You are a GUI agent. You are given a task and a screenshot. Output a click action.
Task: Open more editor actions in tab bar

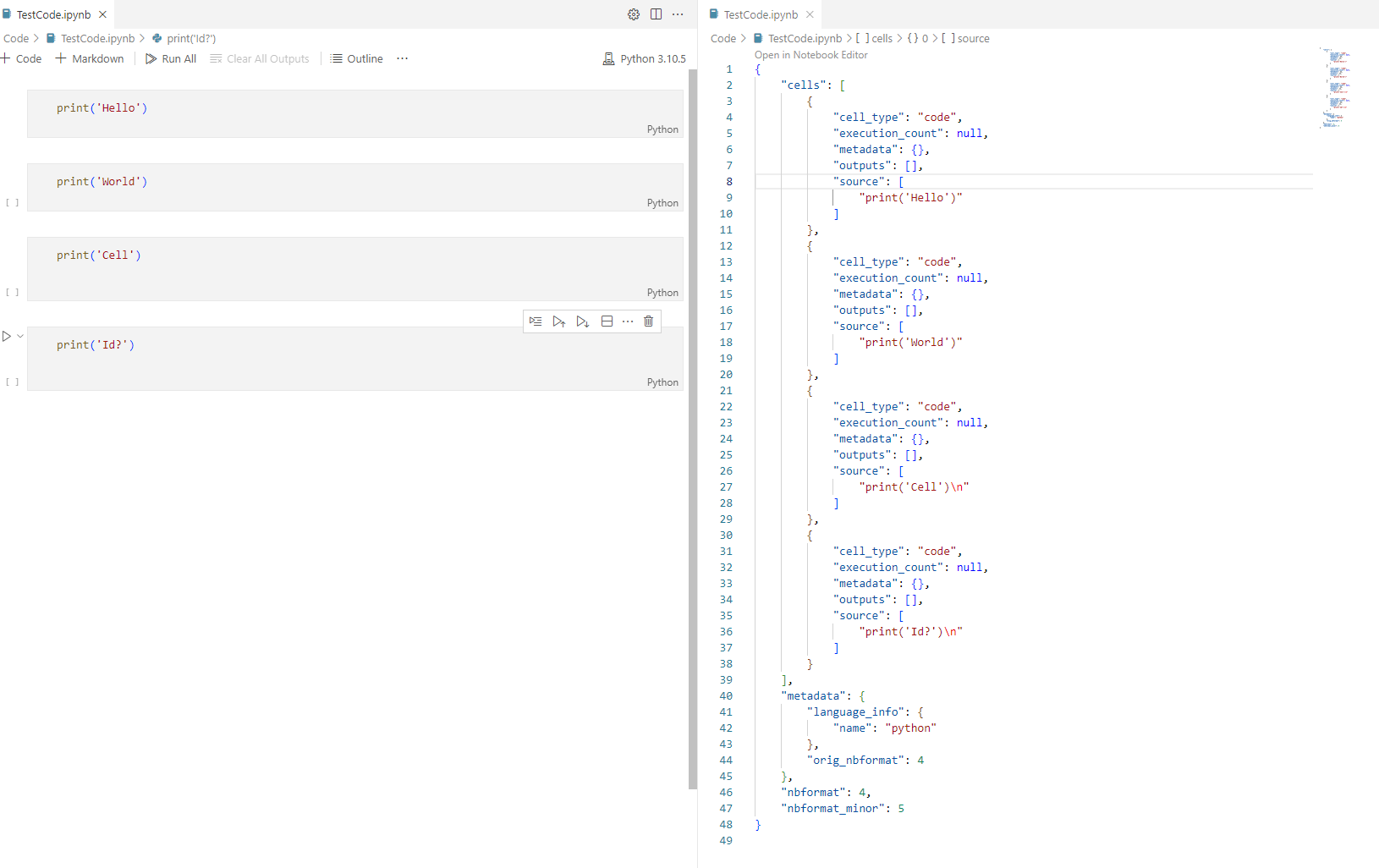(x=679, y=14)
